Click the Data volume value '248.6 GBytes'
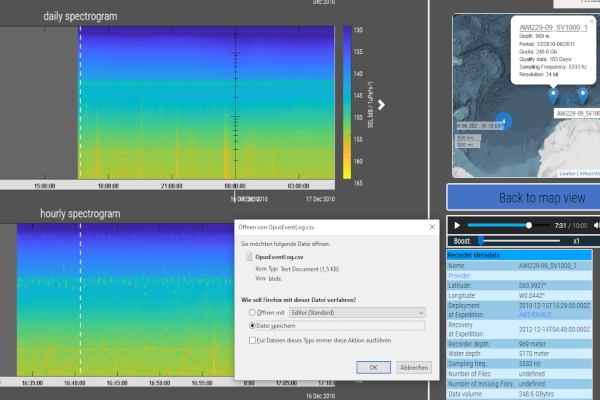Viewport: 600px width, 400px height. (x=536, y=394)
